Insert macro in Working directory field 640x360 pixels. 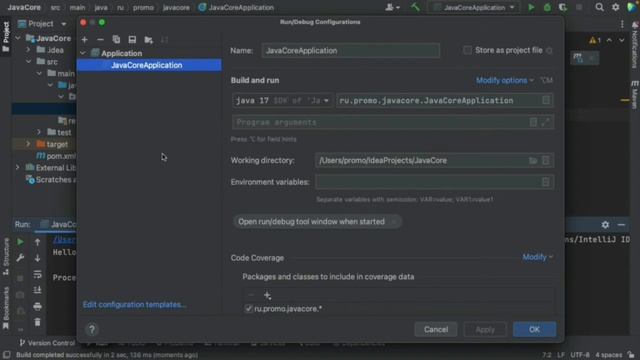(546, 160)
